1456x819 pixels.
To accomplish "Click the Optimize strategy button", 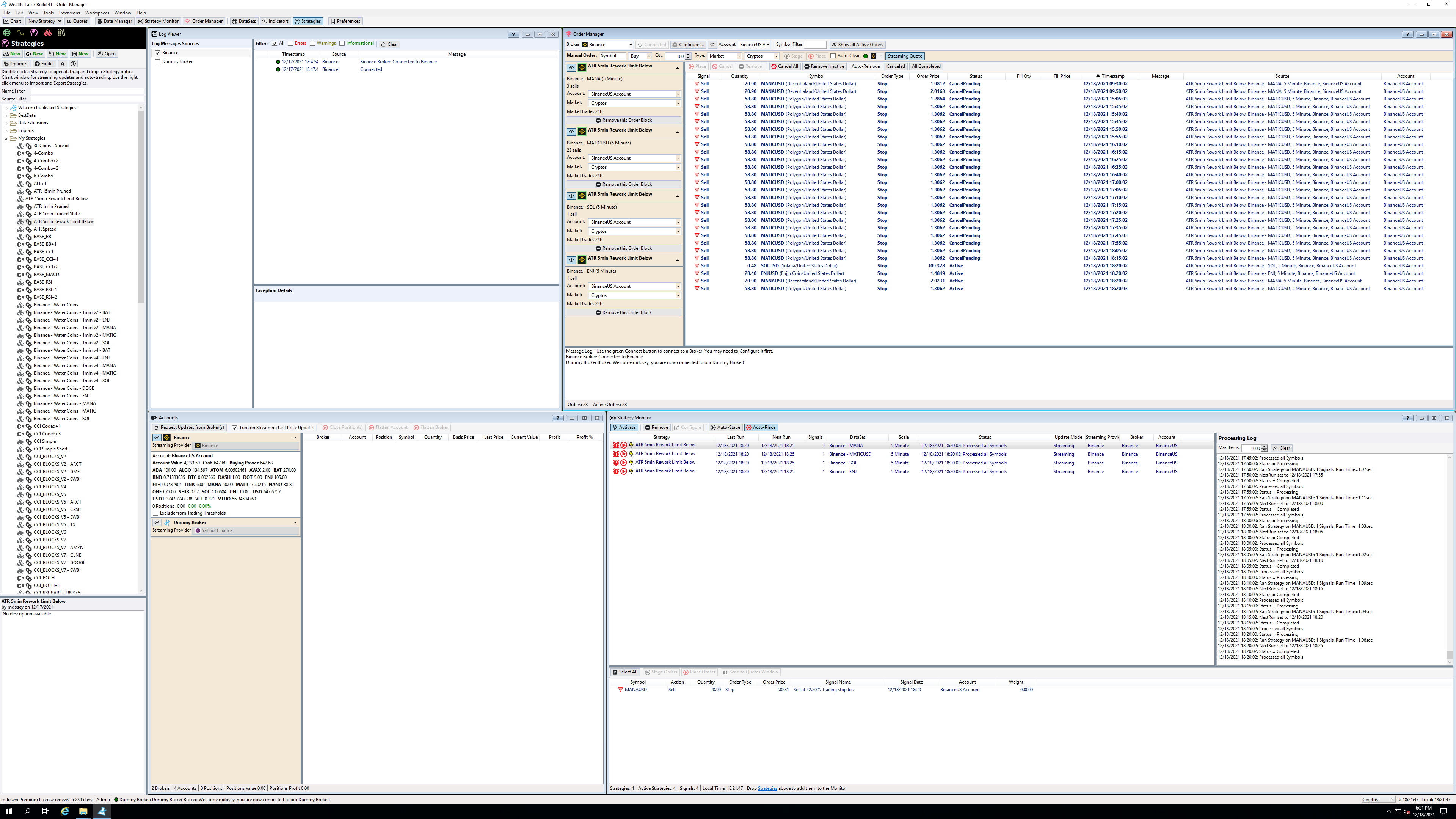I will coord(16,63).
